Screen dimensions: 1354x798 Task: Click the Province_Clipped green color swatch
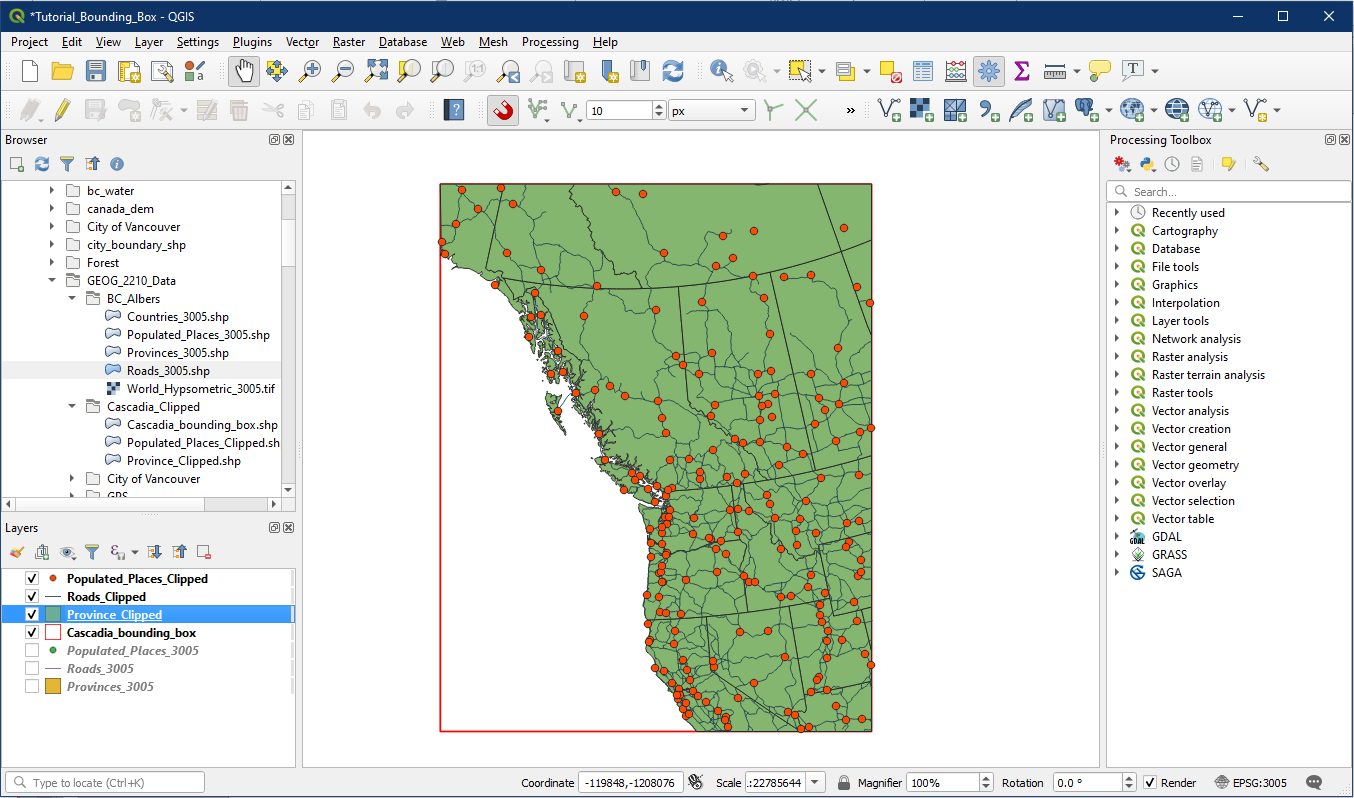(53, 615)
